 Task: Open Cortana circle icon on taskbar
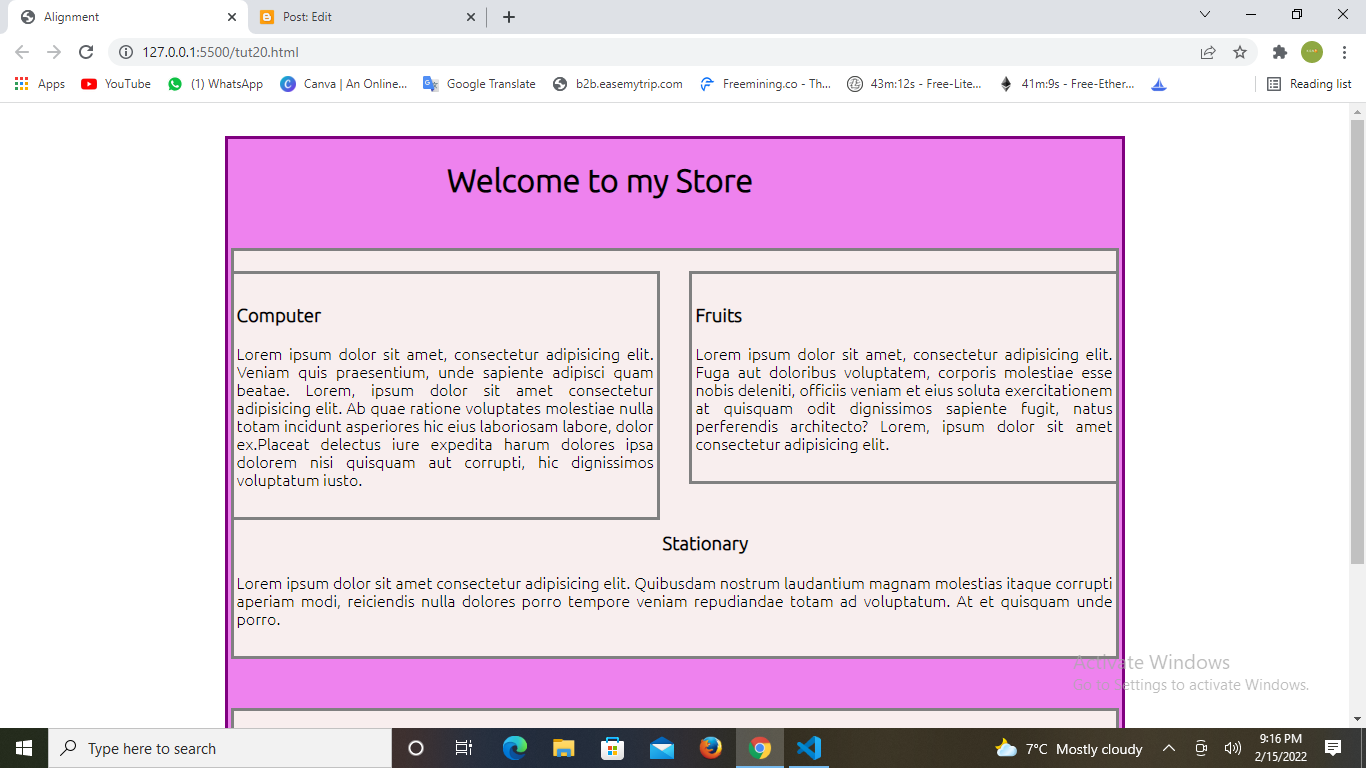pos(416,748)
